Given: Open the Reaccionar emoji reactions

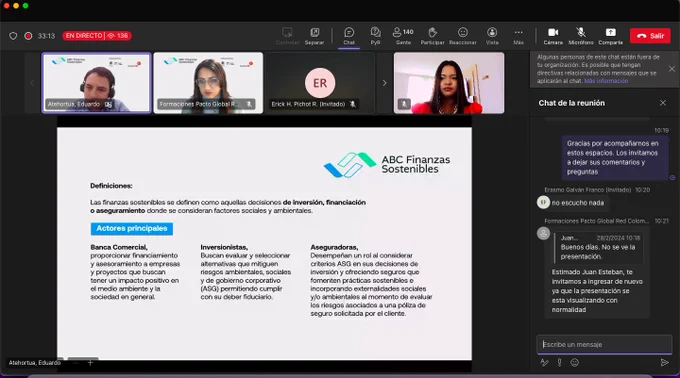Looking at the screenshot, I should tap(463, 36).
